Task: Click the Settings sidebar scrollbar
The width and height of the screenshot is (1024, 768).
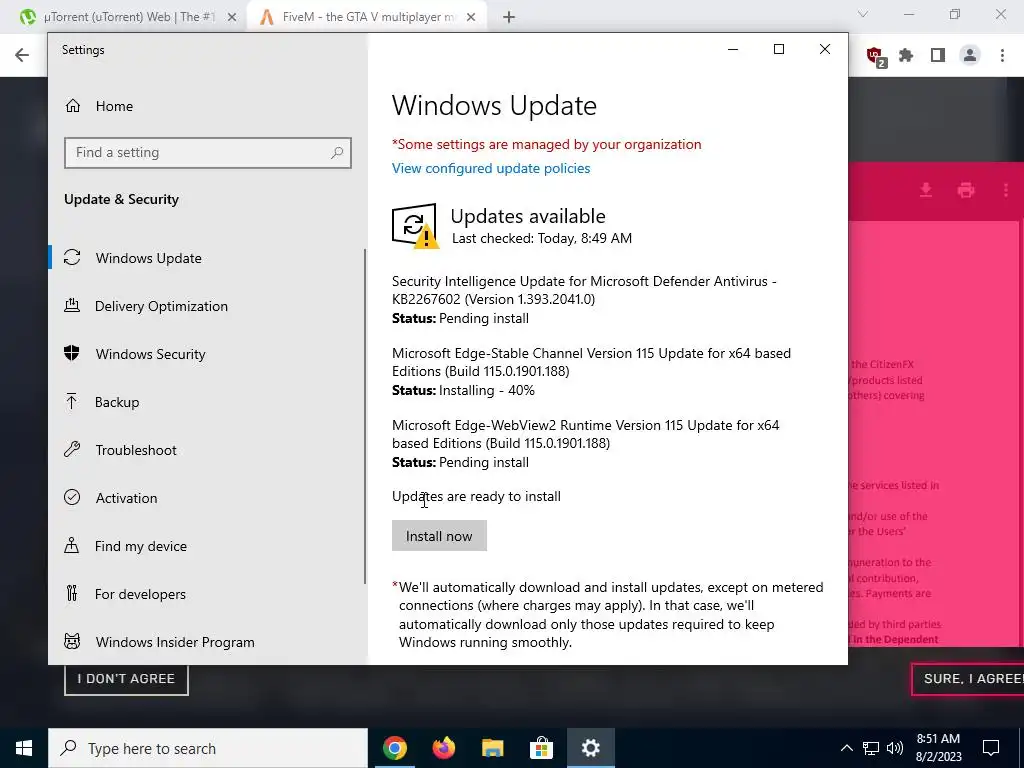Action: [x=364, y=417]
